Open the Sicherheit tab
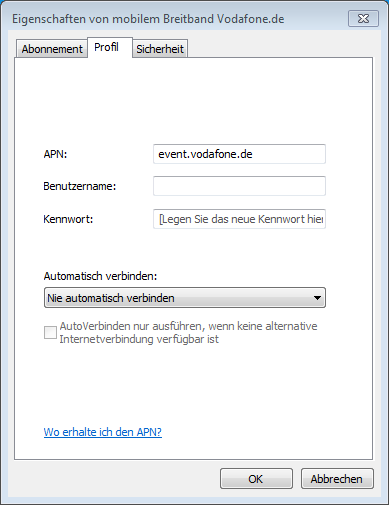389x505 pixels. 160,49
